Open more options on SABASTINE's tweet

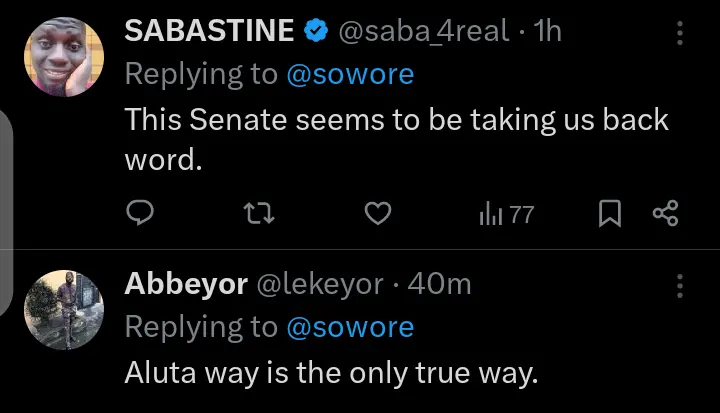(x=680, y=33)
